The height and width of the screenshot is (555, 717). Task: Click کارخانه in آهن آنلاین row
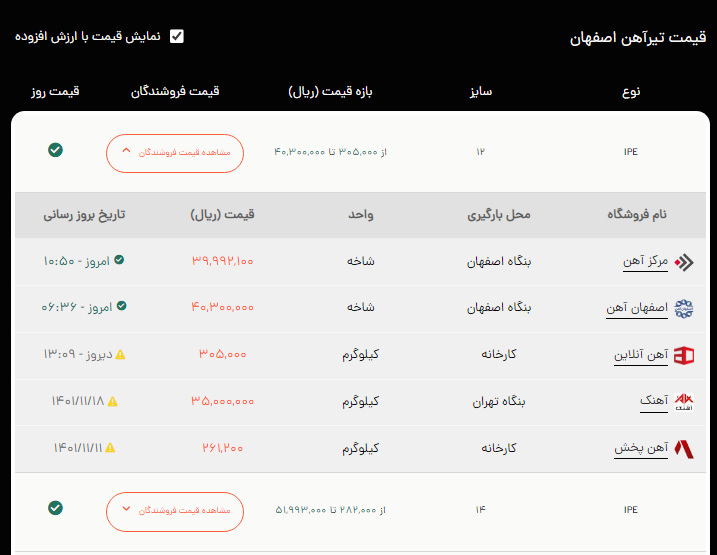pyautogui.click(x=498, y=354)
